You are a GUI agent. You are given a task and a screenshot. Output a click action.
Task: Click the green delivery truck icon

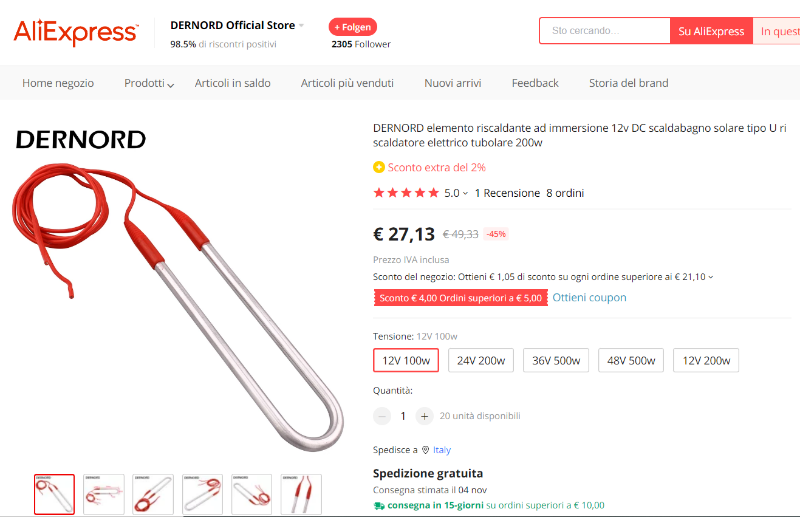click(379, 506)
